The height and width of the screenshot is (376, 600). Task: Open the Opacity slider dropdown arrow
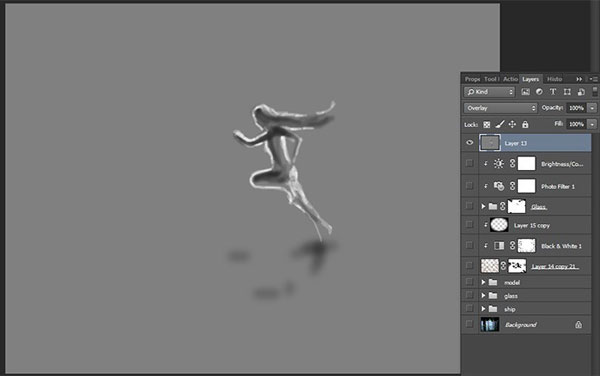pyautogui.click(x=592, y=108)
